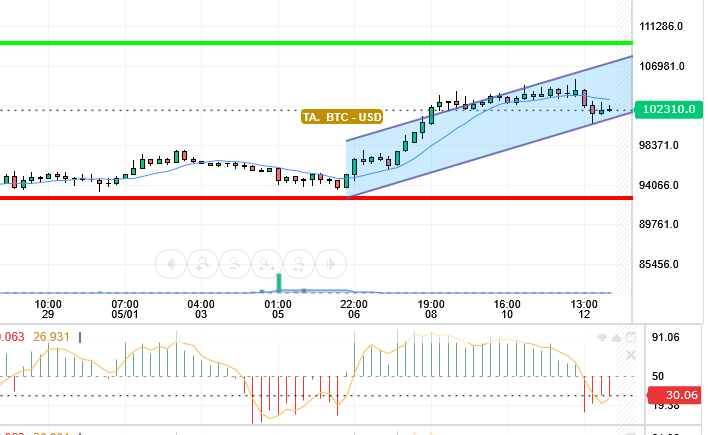
Task: Click price axis label 94066.0
Action: 658,185
